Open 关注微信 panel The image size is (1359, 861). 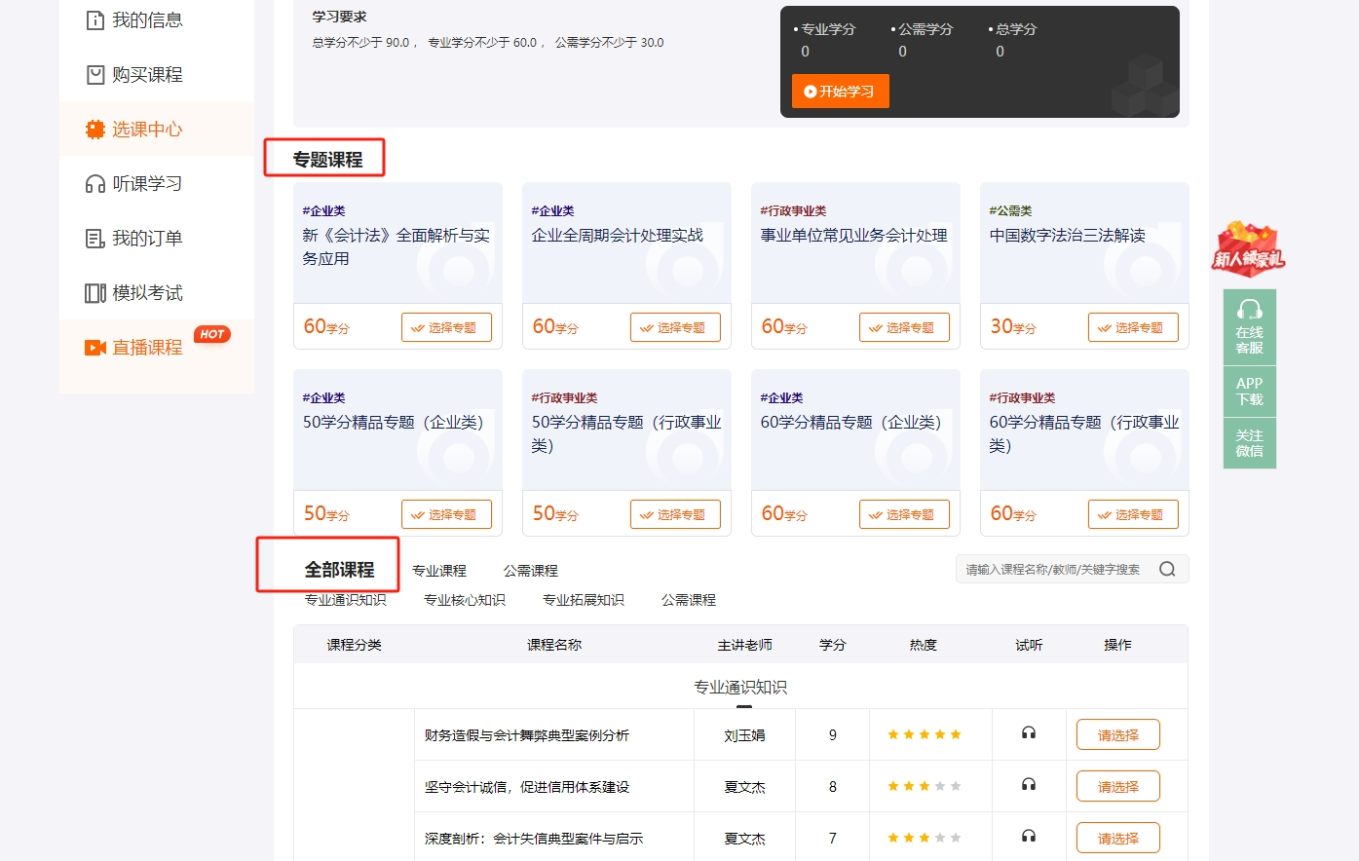click(x=1249, y=443)
